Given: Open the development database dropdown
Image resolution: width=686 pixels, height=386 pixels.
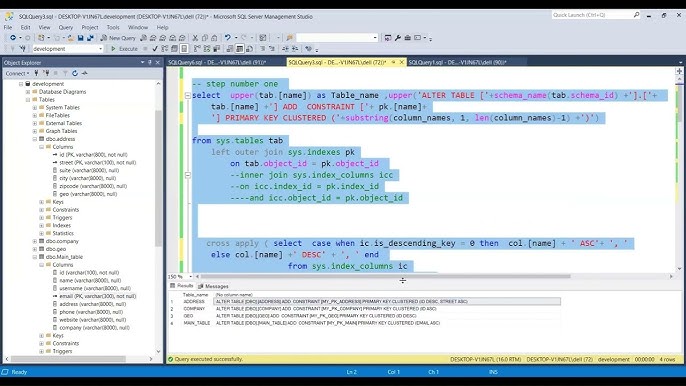Looking at the screenshot, I should (100, 49).
